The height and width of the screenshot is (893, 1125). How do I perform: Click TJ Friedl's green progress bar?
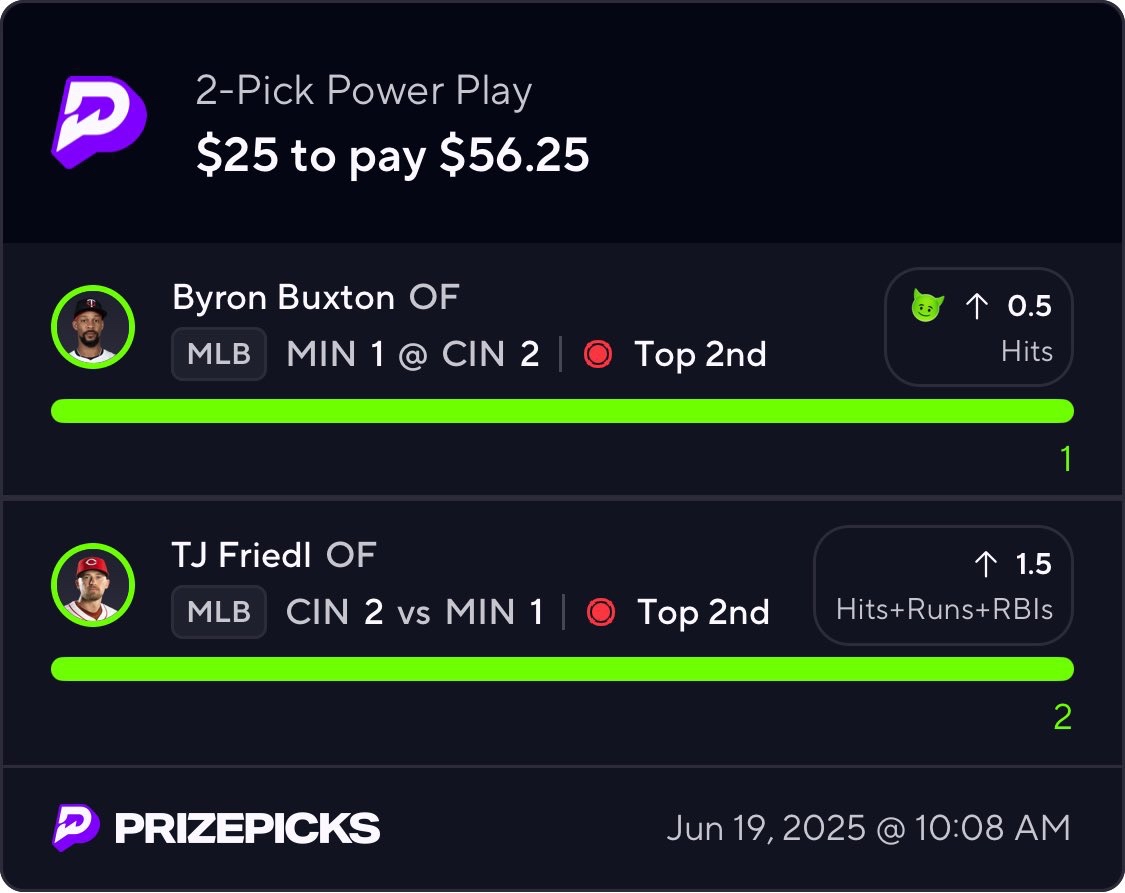pos(562,669)
